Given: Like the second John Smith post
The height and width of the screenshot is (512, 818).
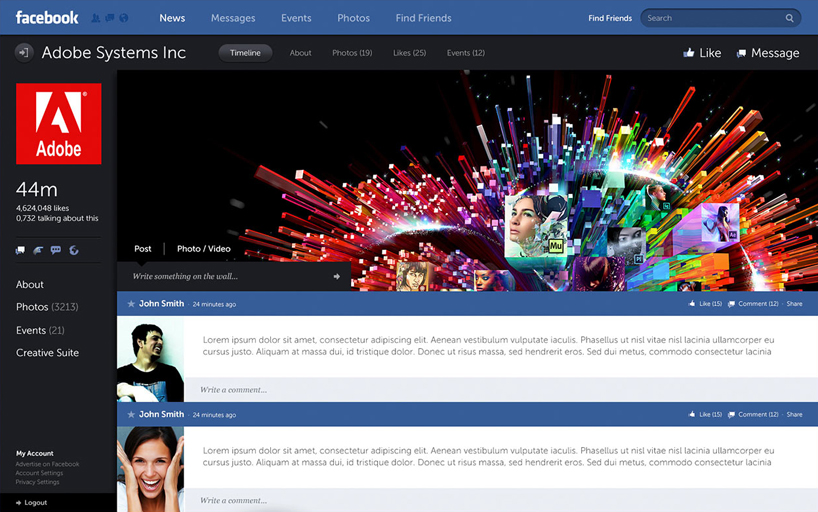Looking at the screenshot, I should click(705, 414).
